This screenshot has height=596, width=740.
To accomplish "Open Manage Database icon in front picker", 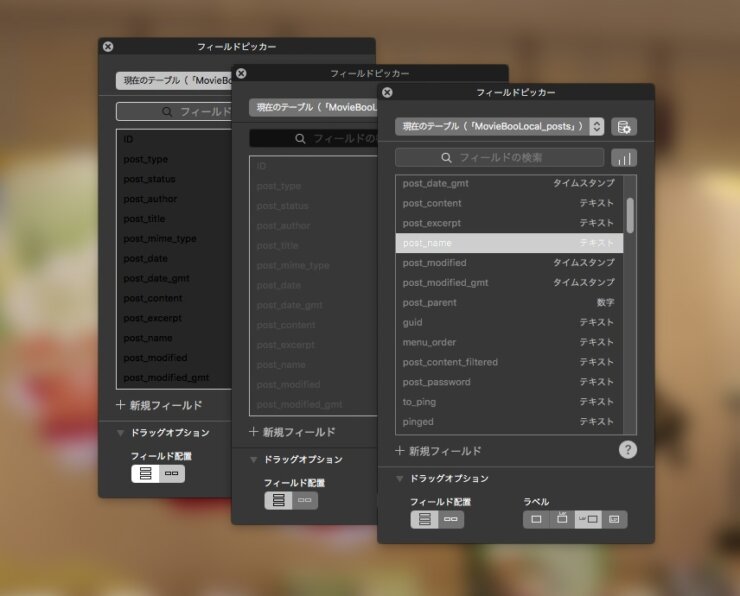I will click(x=623, y=126).
